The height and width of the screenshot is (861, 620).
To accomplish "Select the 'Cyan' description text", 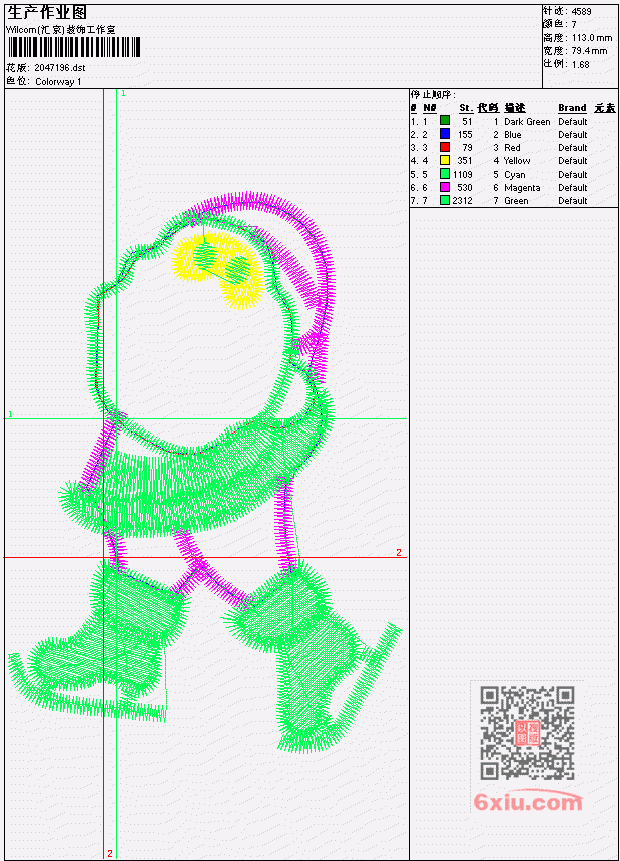I will (515, 175).
